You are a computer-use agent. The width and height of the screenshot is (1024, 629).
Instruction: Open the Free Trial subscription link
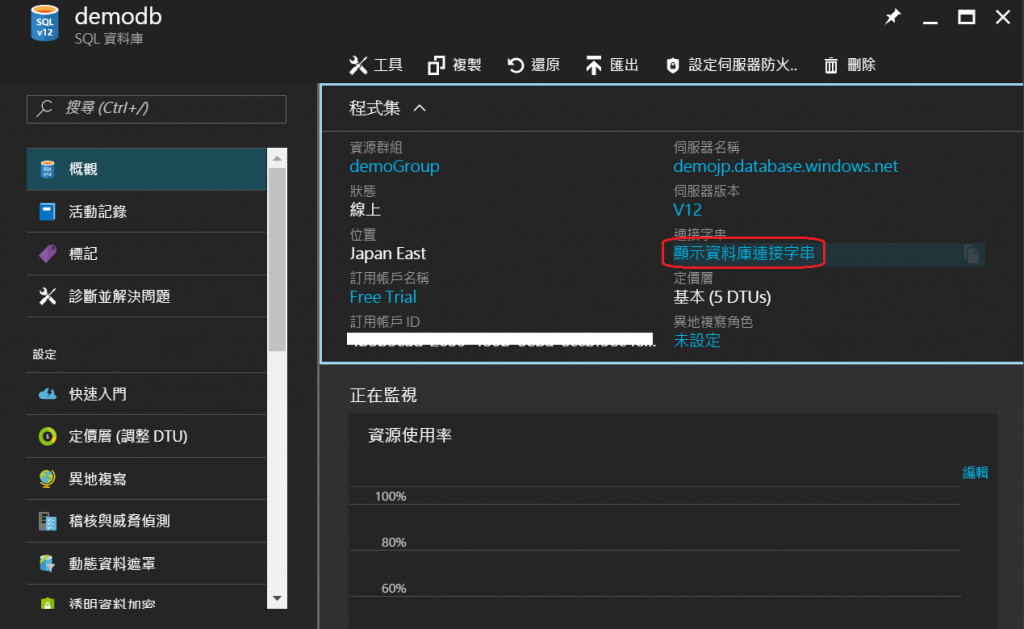tap(383, 297)
